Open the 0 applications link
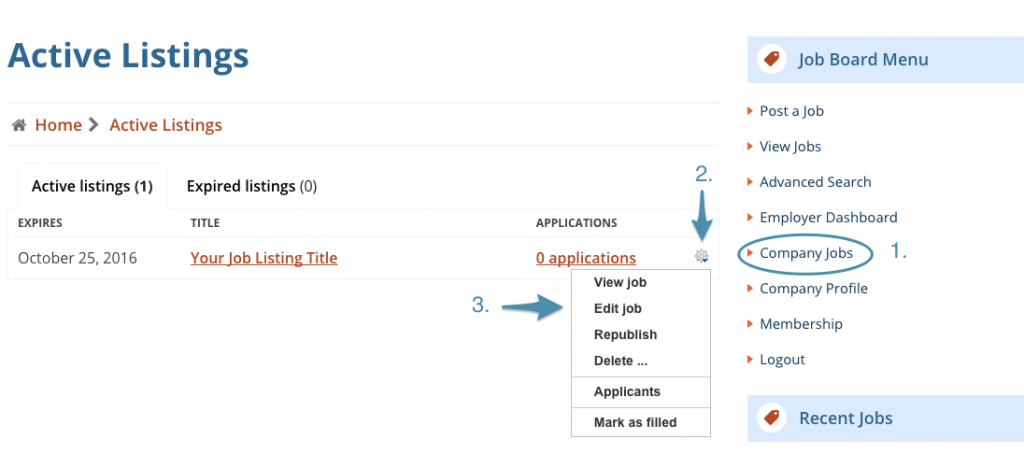Image resolution: width=1024 pixels, height=454 pixels. coord(586,258)
